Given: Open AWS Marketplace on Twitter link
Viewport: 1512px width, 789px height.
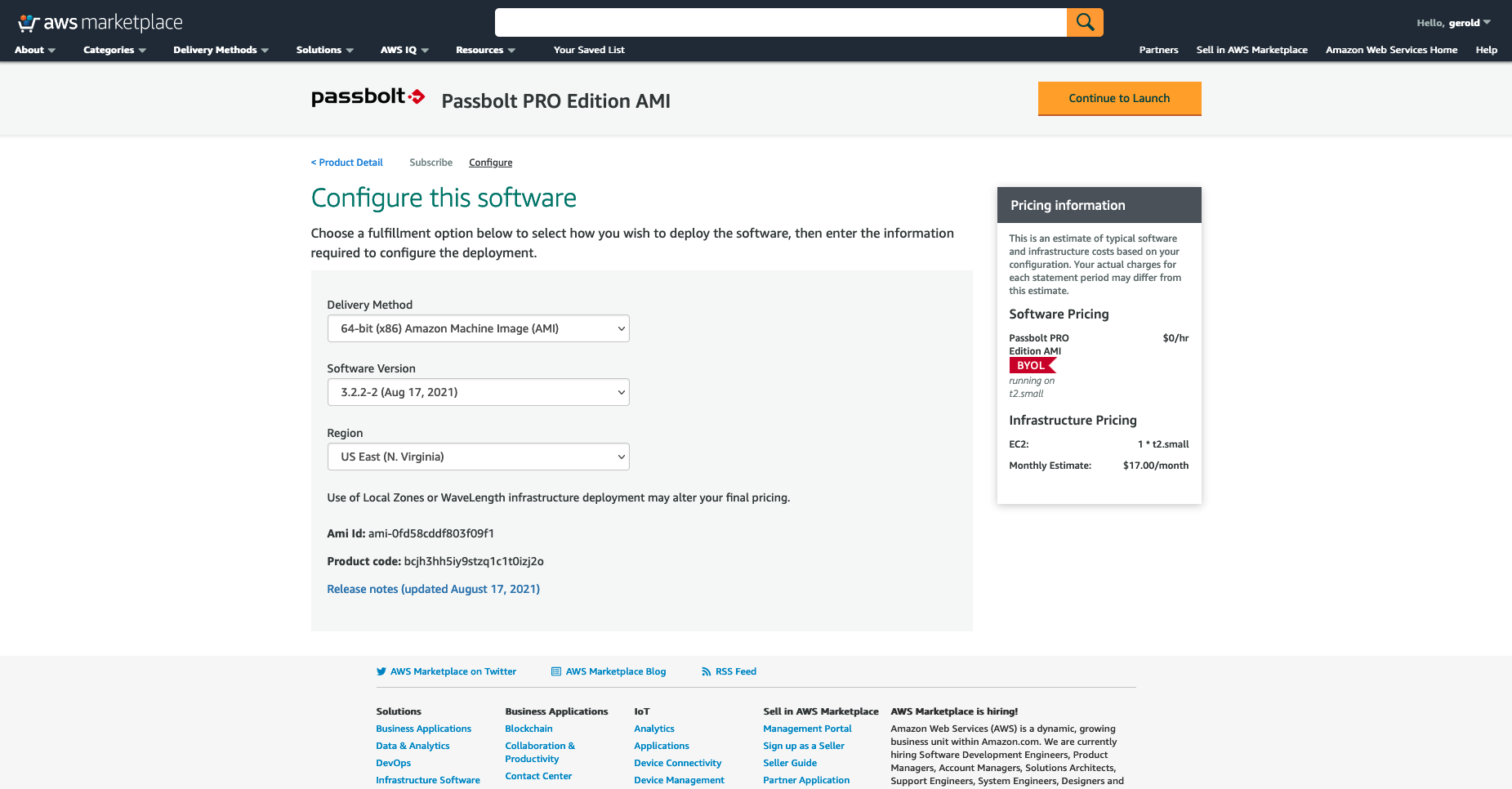Looking at the screenshot, I should click(446, 671).
